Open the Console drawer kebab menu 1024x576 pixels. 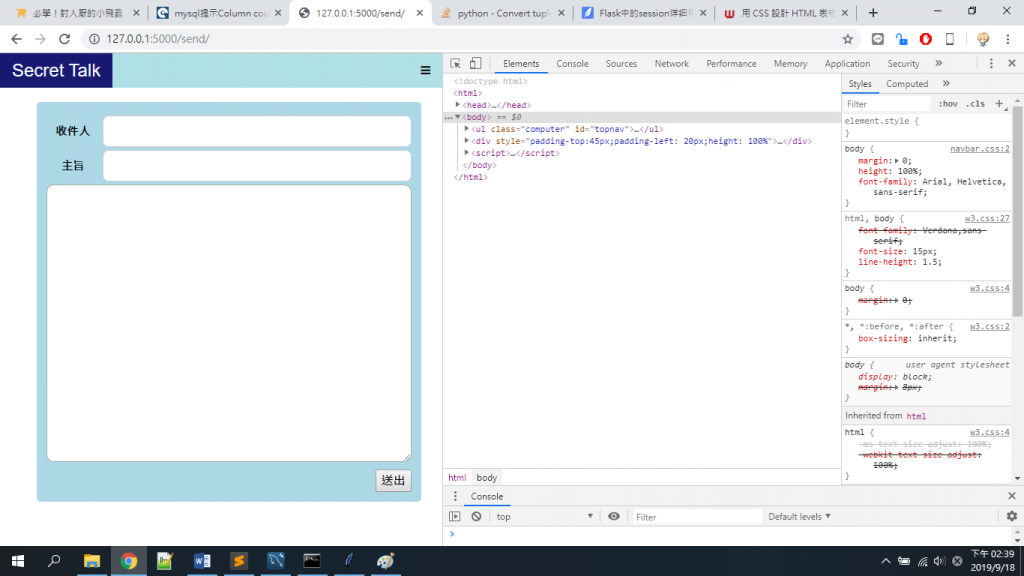[x=455, y=496]
